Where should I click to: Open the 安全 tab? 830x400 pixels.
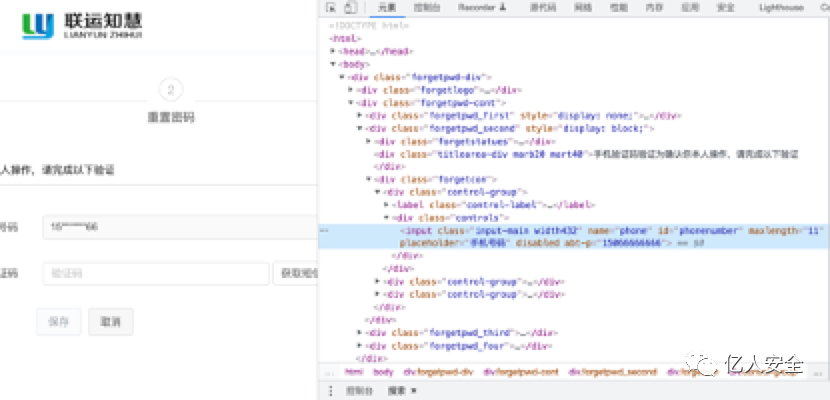pos(725,7)
